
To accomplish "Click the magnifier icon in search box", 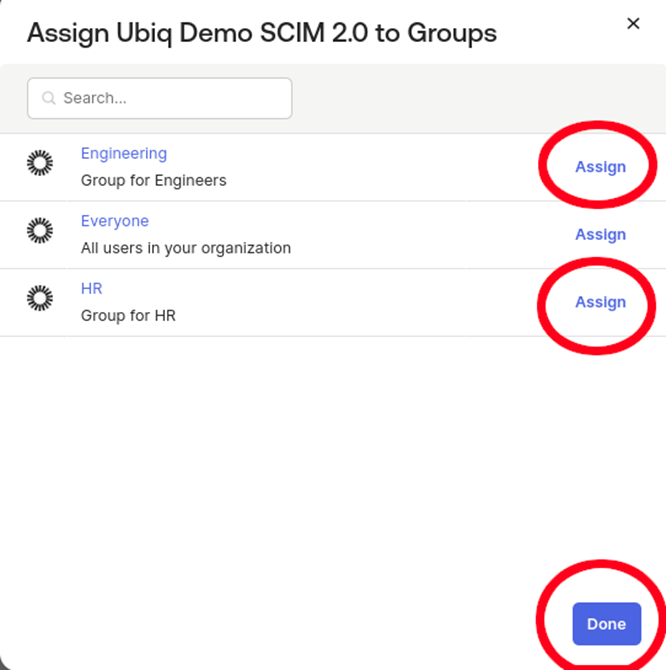I will click(x=49, y=98).
